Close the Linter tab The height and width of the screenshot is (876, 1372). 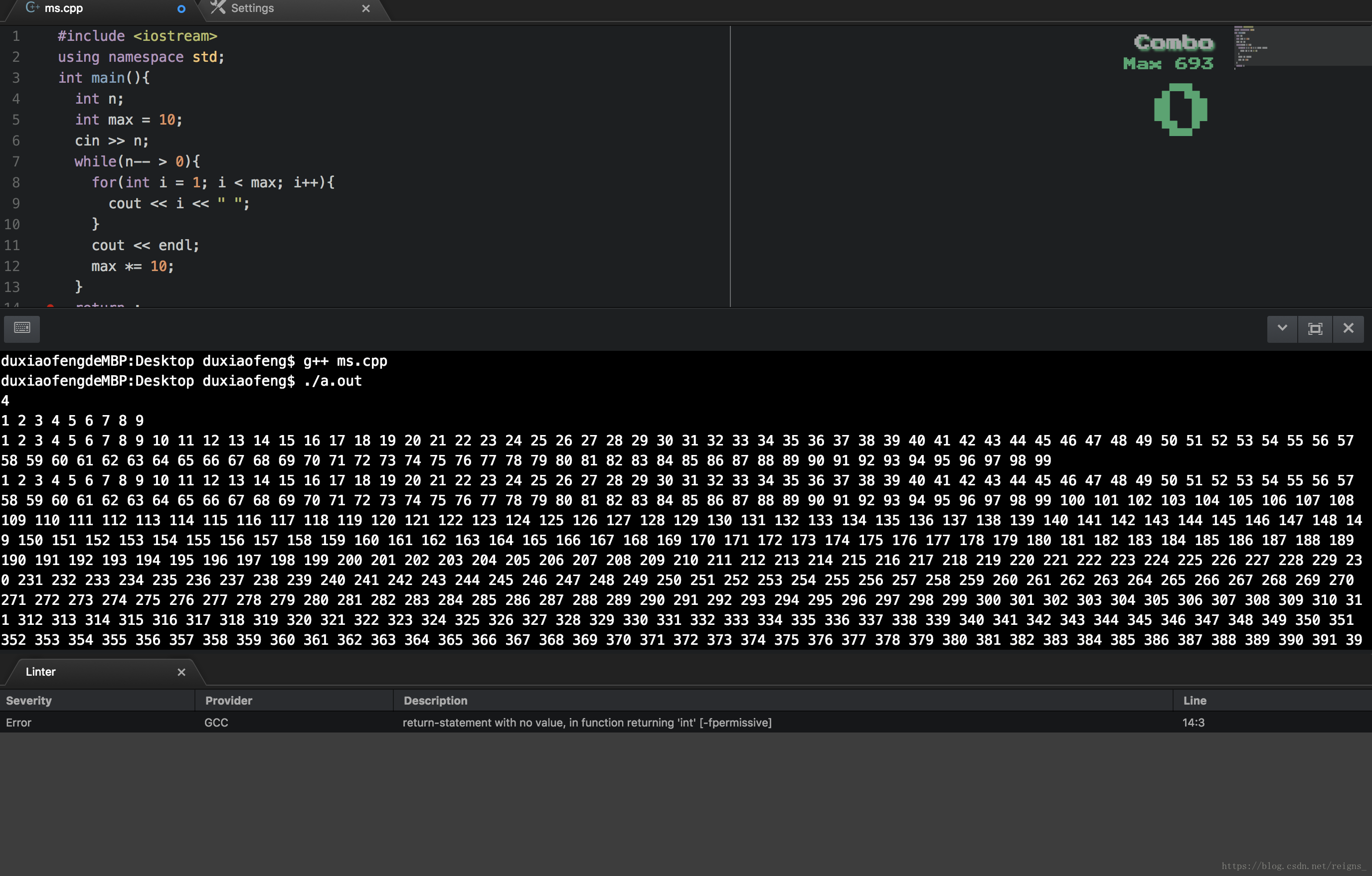(181, 672)
